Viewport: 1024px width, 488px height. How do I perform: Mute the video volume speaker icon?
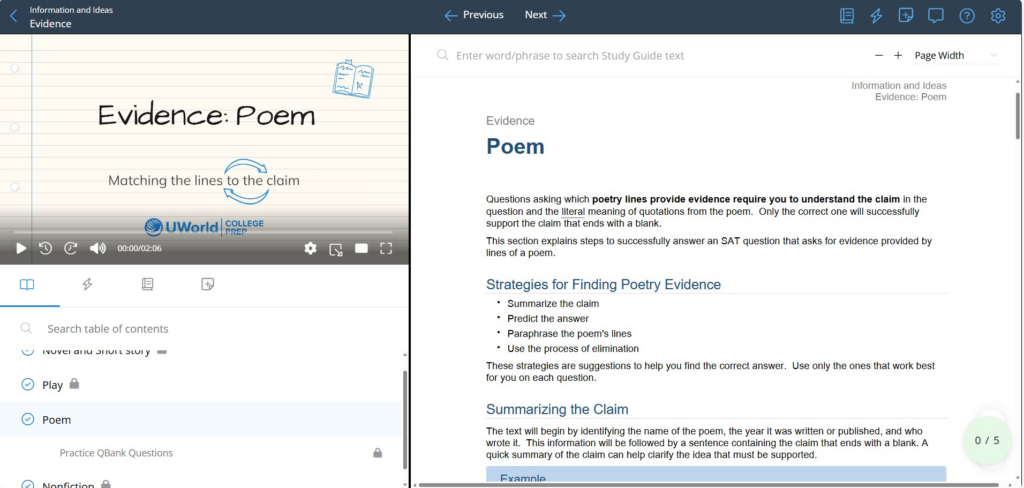tap(97, 248)
